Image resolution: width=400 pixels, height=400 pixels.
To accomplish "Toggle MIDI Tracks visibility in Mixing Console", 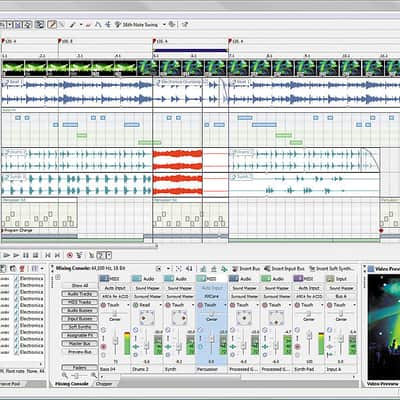I will pos(80,302).
